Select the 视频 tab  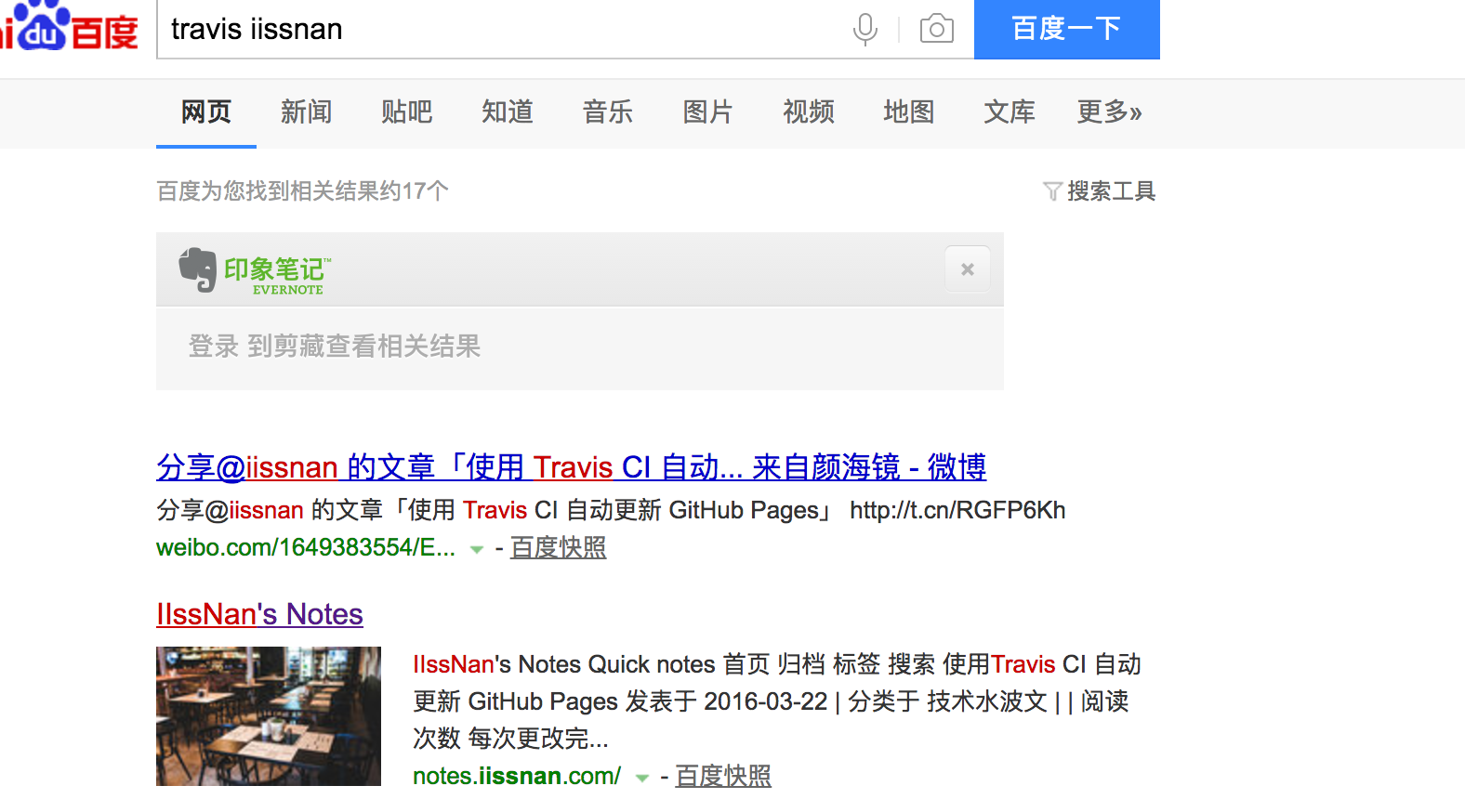[809, 112]
